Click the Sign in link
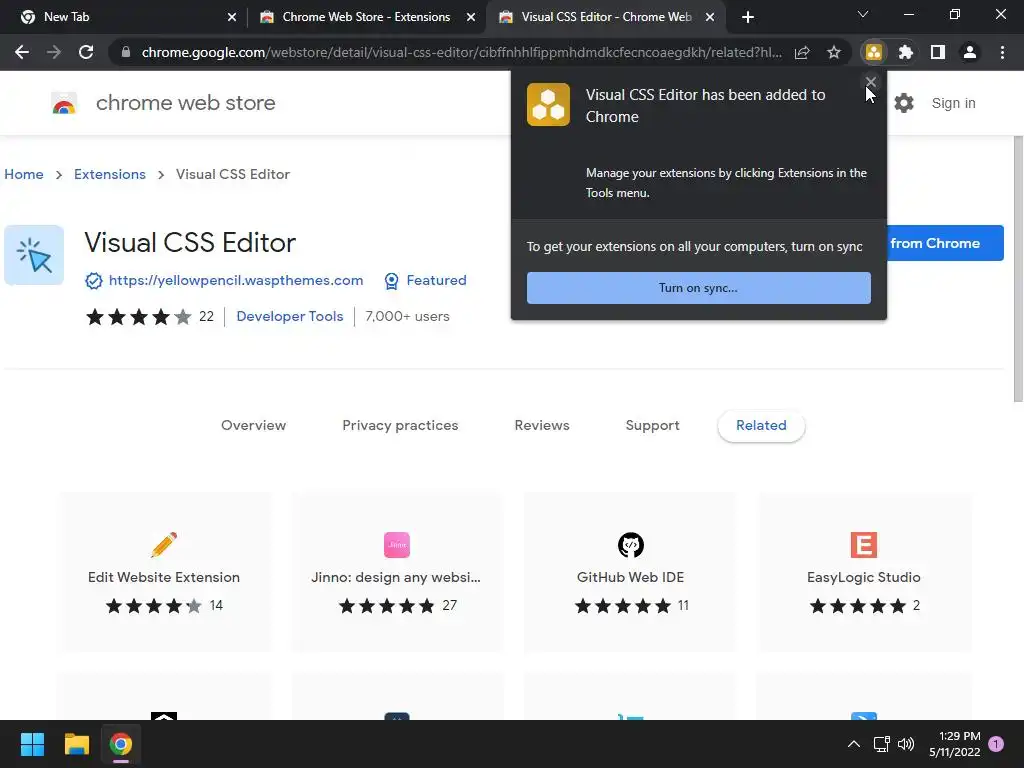Screen dimensions: 1024x768 tap(953, 103)
